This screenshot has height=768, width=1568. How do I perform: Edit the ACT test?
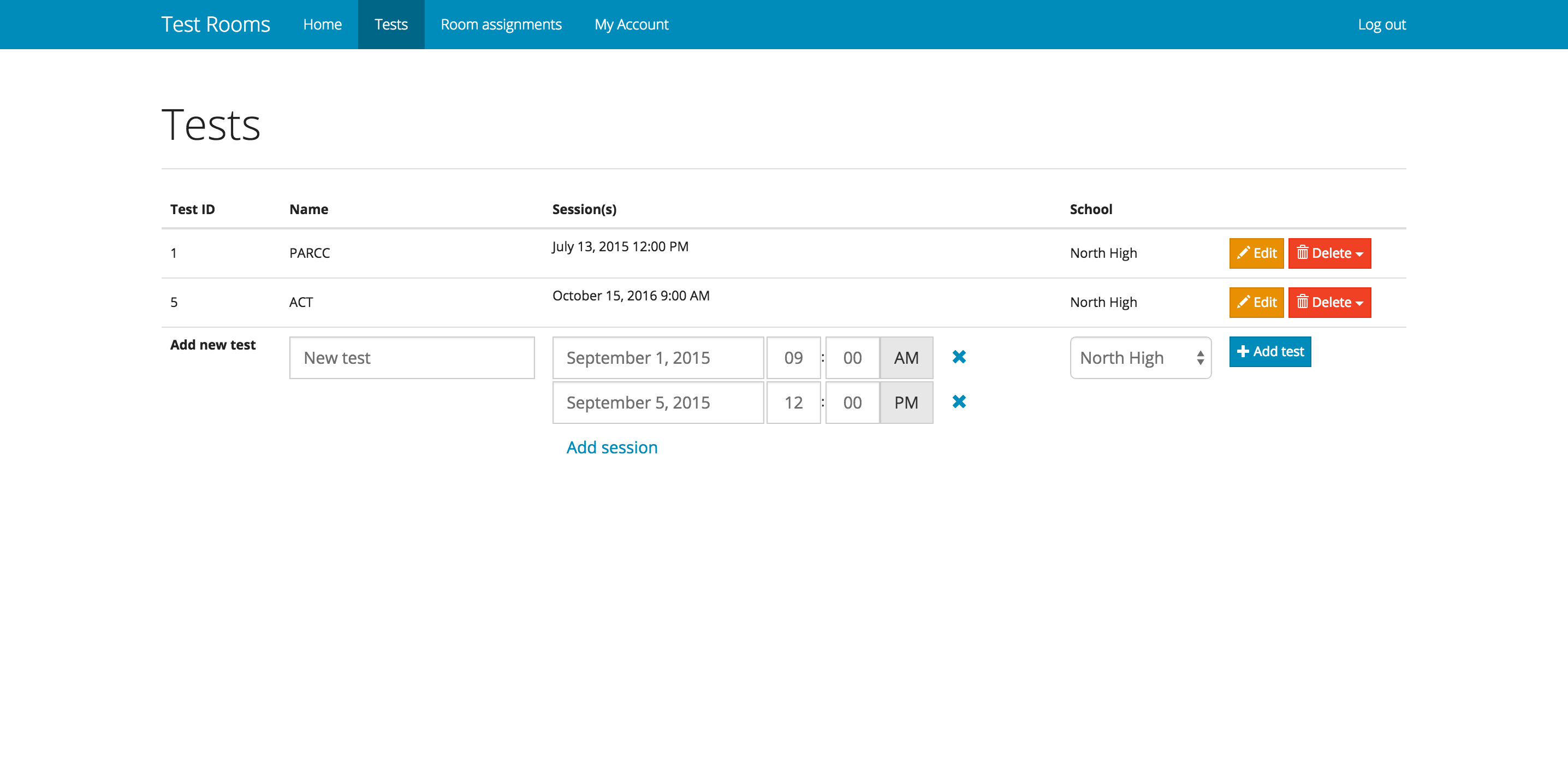coord(1256,303)
